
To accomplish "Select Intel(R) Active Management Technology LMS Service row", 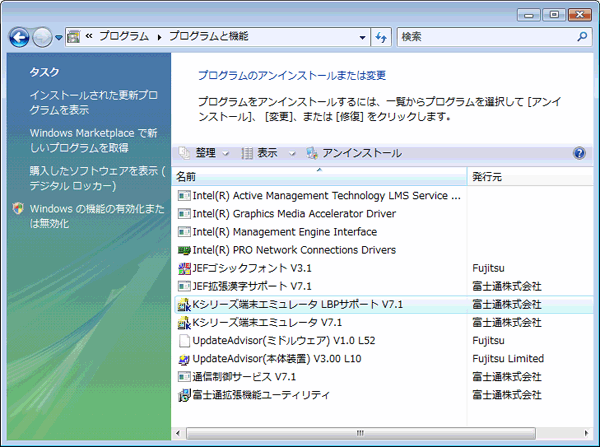I will point(383,196).
